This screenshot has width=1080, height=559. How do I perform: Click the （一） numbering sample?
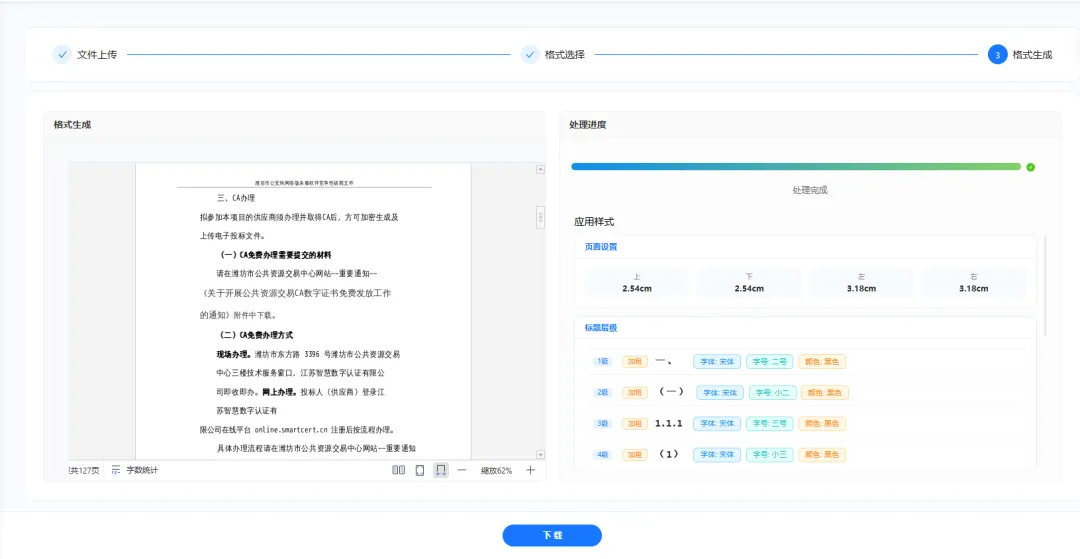point(670,392)
